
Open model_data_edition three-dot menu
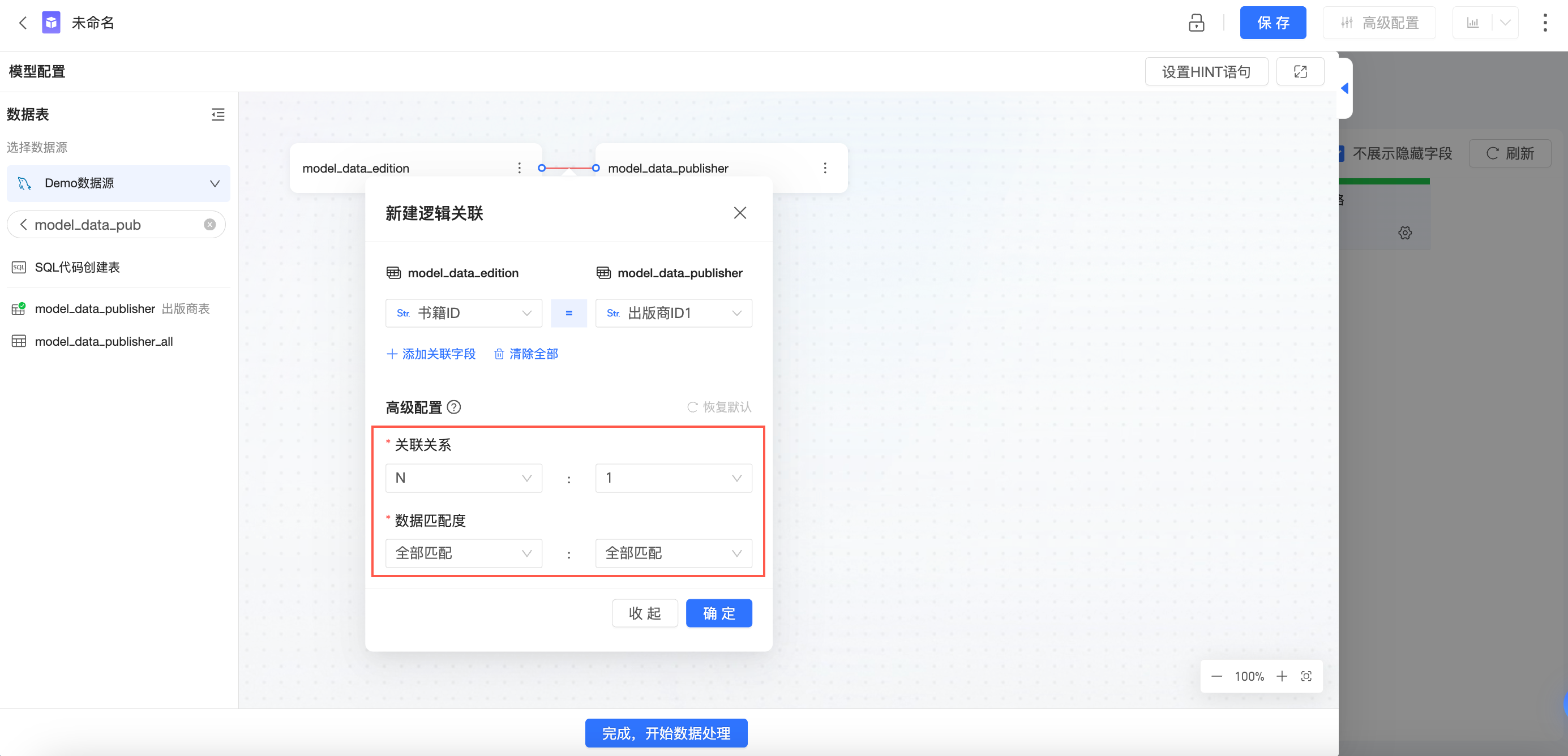point(519,168)
